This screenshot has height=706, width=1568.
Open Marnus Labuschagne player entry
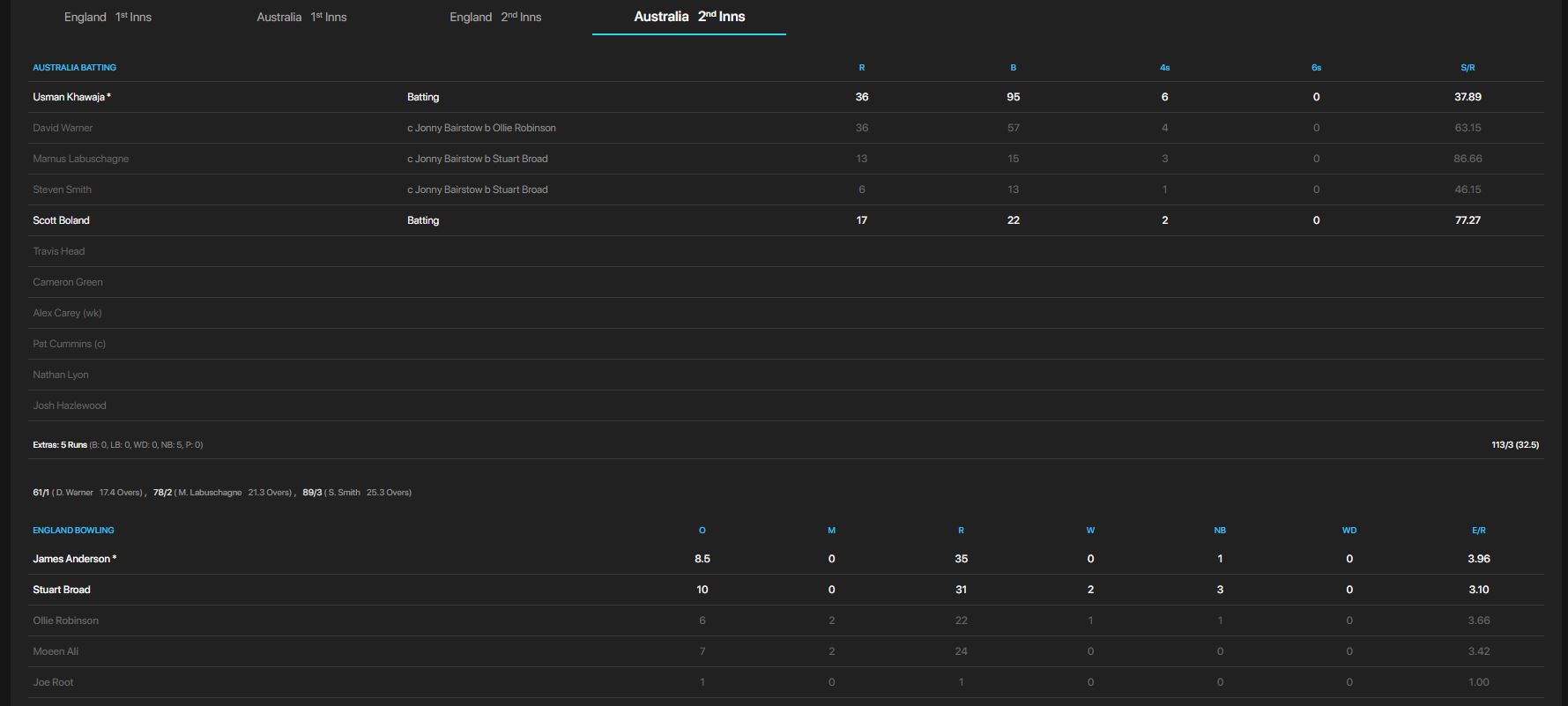click(81, 159)
